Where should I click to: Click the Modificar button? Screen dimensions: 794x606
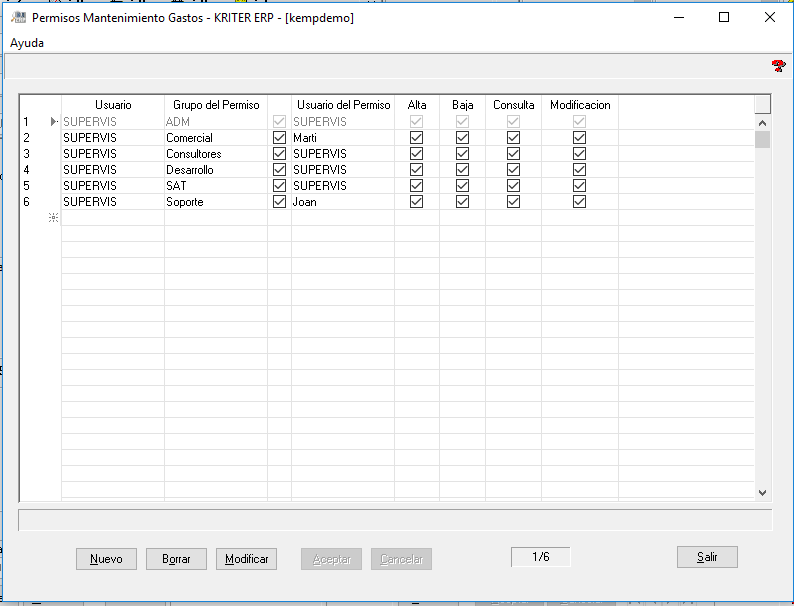246,559
